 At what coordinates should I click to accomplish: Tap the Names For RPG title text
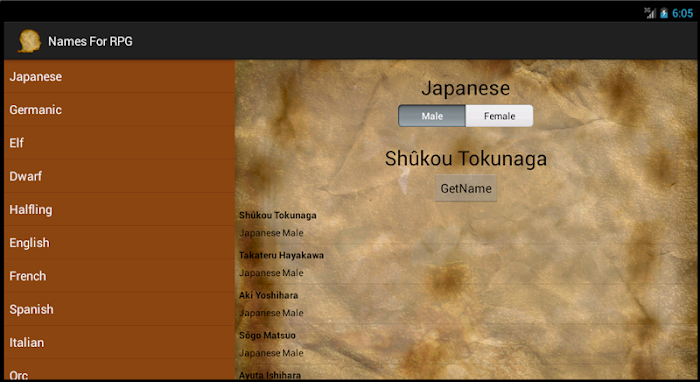pos(90,41)
